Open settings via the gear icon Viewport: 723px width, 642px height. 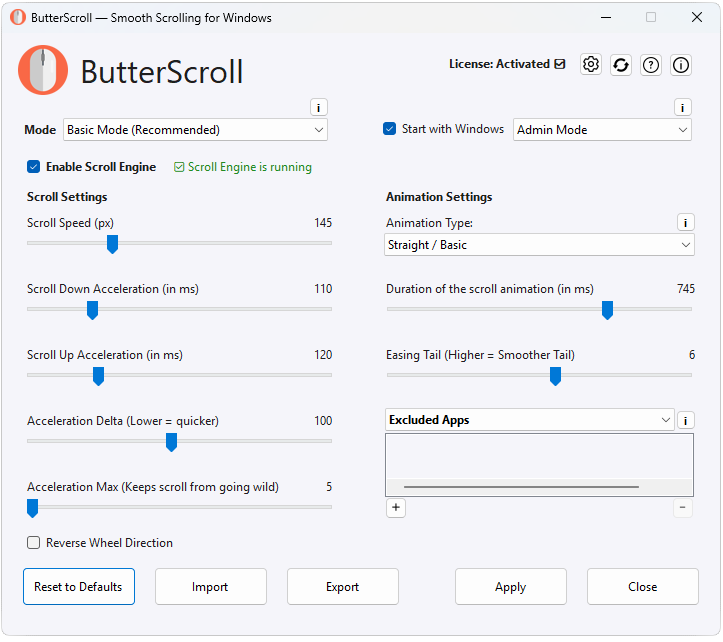(591, 65)
